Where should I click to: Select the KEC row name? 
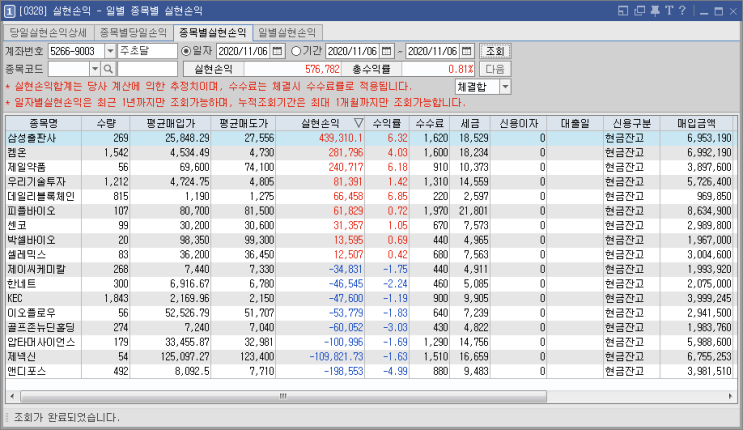tap(15, 299)
